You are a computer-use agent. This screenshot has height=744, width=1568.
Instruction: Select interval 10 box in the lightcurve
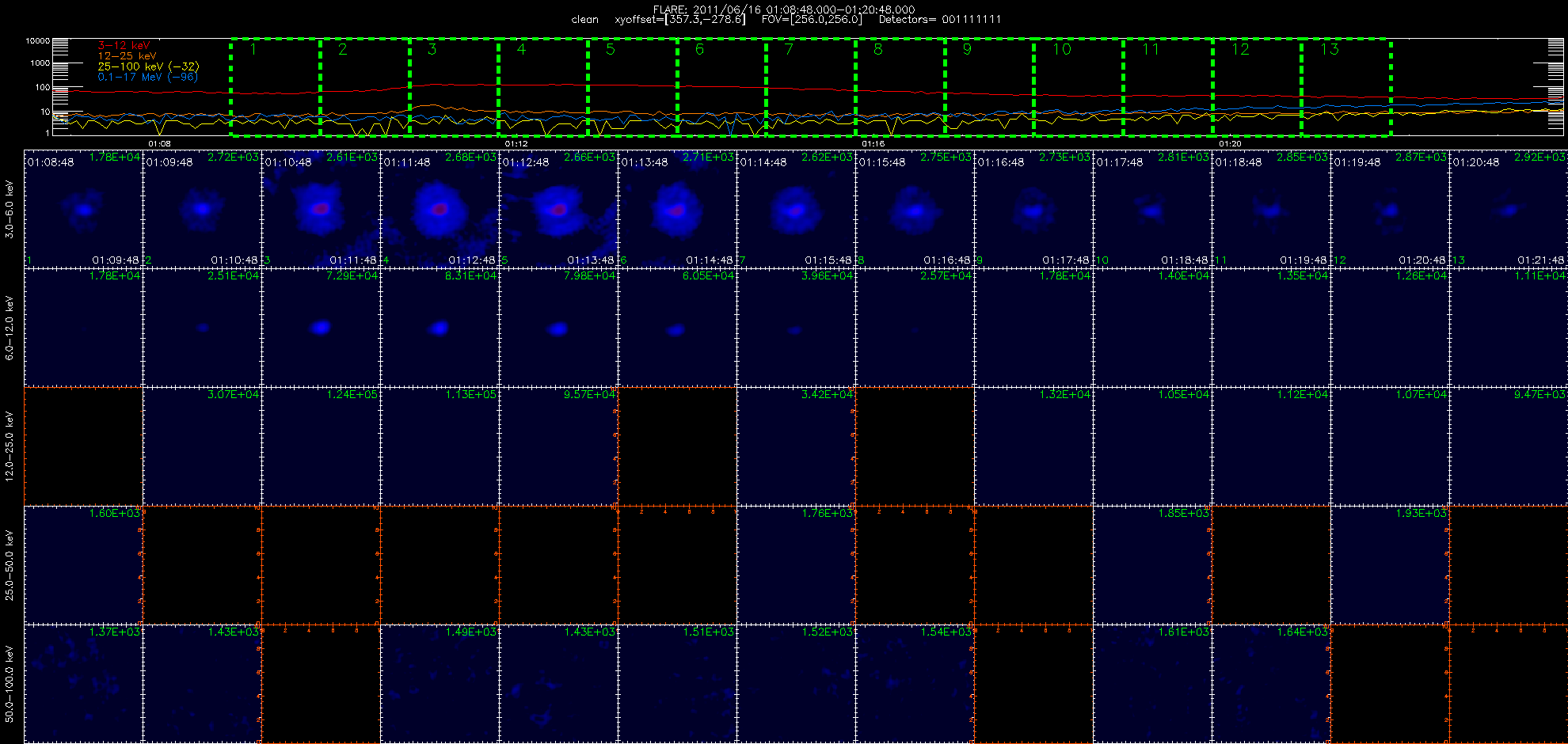click(1079, 87)
